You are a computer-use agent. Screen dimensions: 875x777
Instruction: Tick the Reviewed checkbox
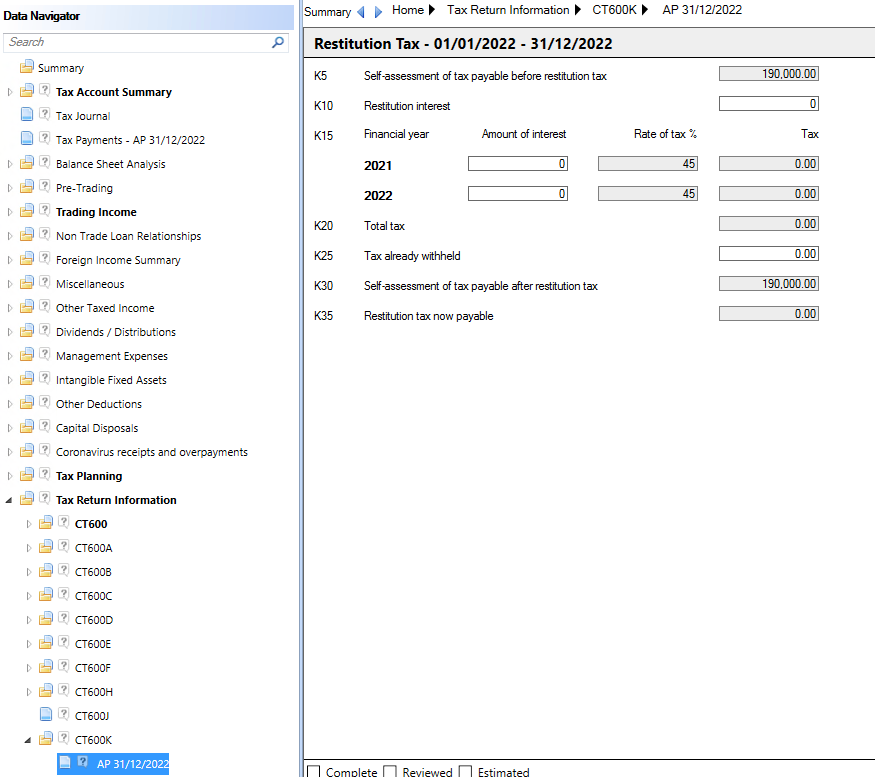390,771
